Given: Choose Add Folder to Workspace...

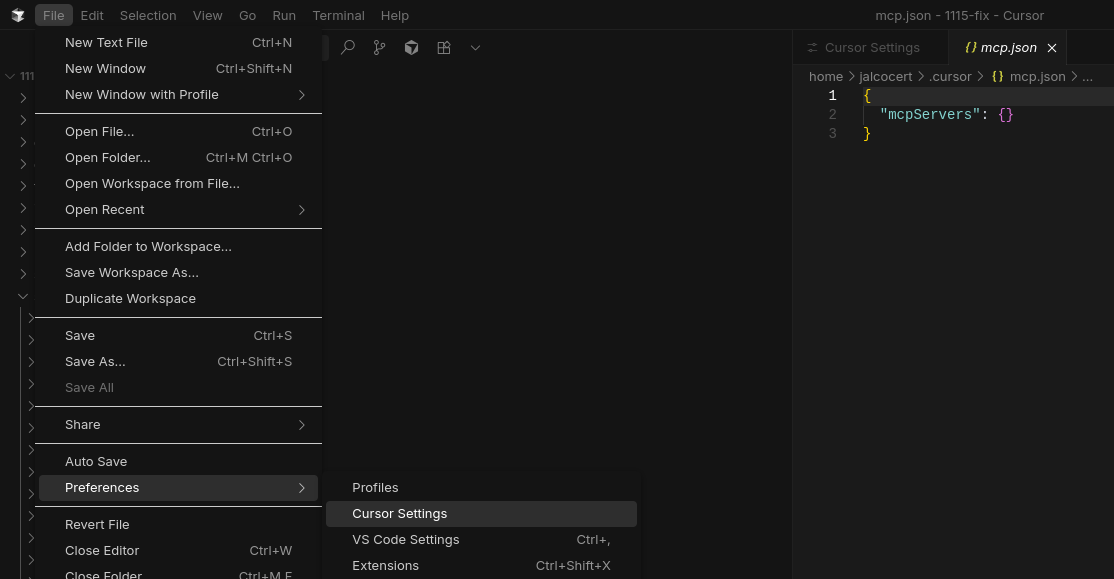Looking at the screenshot, I should [178, 247].
